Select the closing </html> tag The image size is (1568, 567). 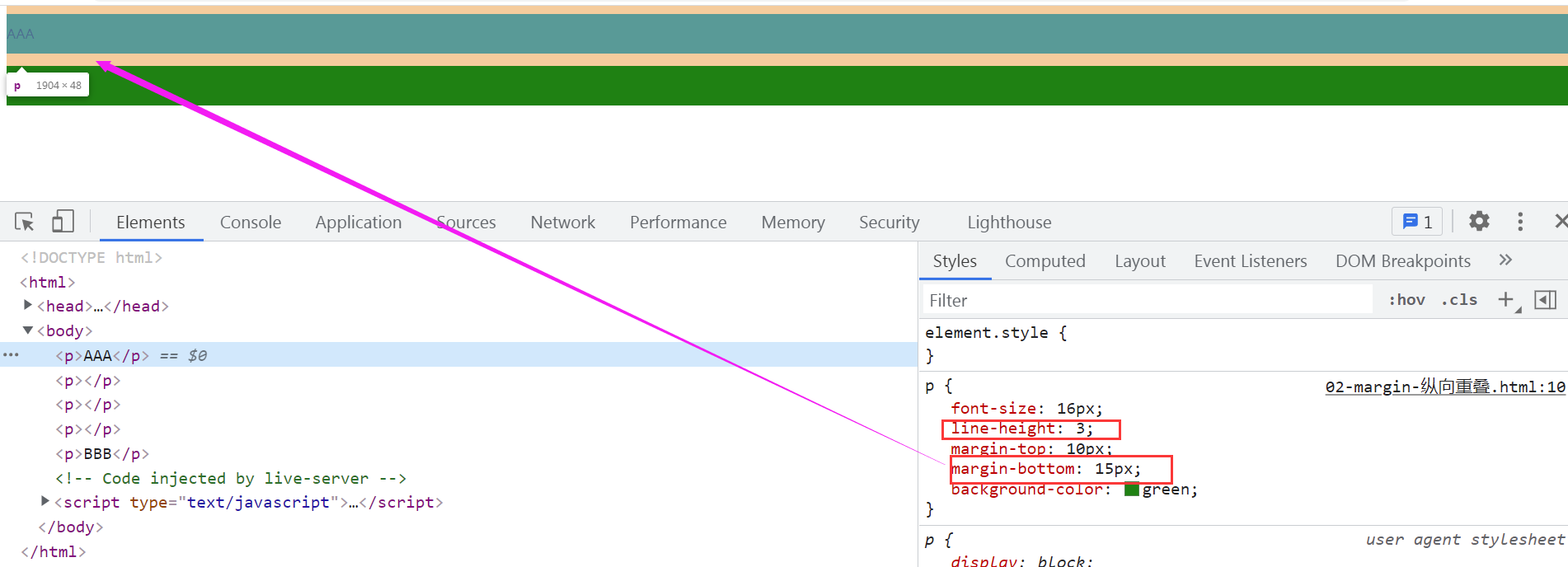click(x=53, y=551)
